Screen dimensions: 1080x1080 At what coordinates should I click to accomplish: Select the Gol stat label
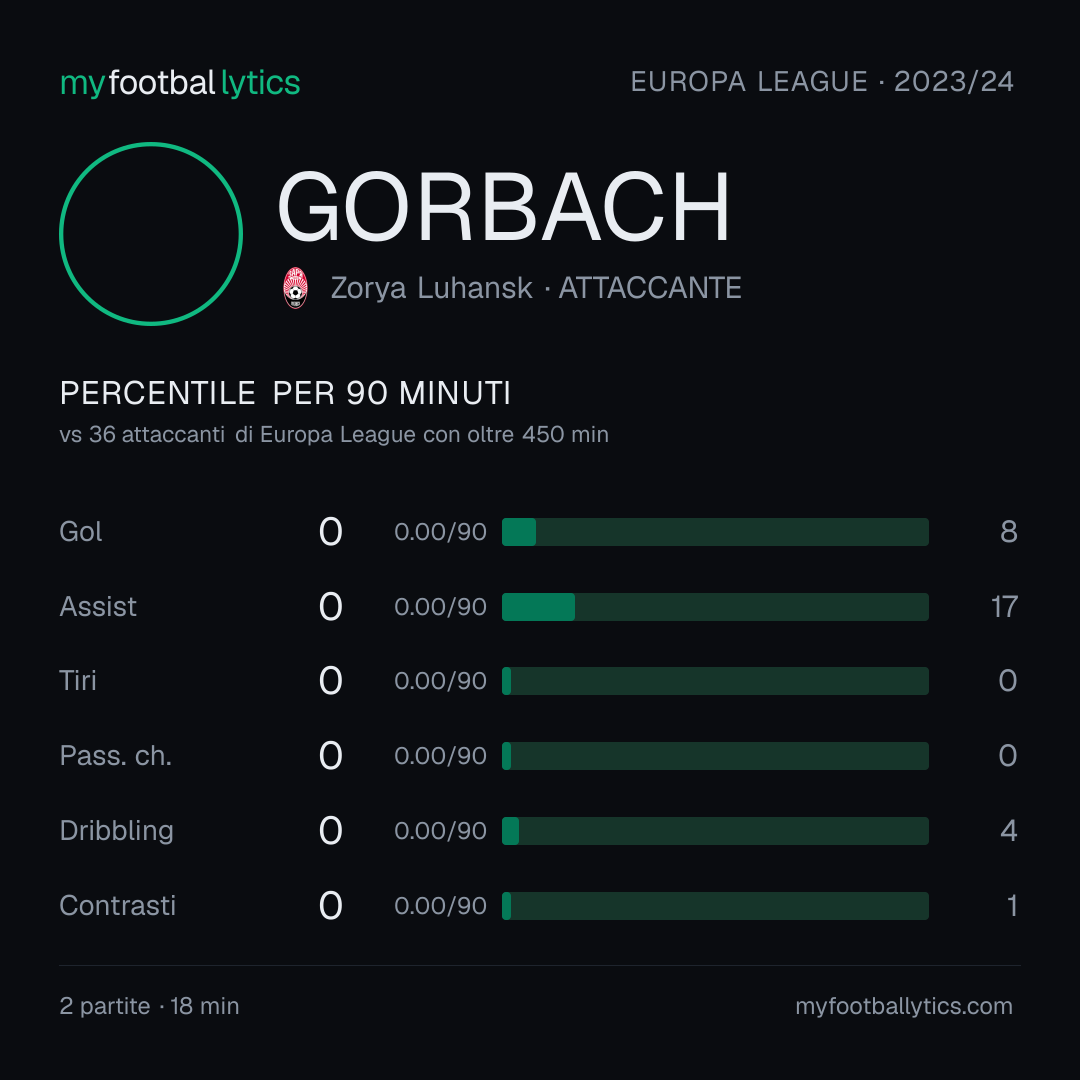click(x=81, y=532)
